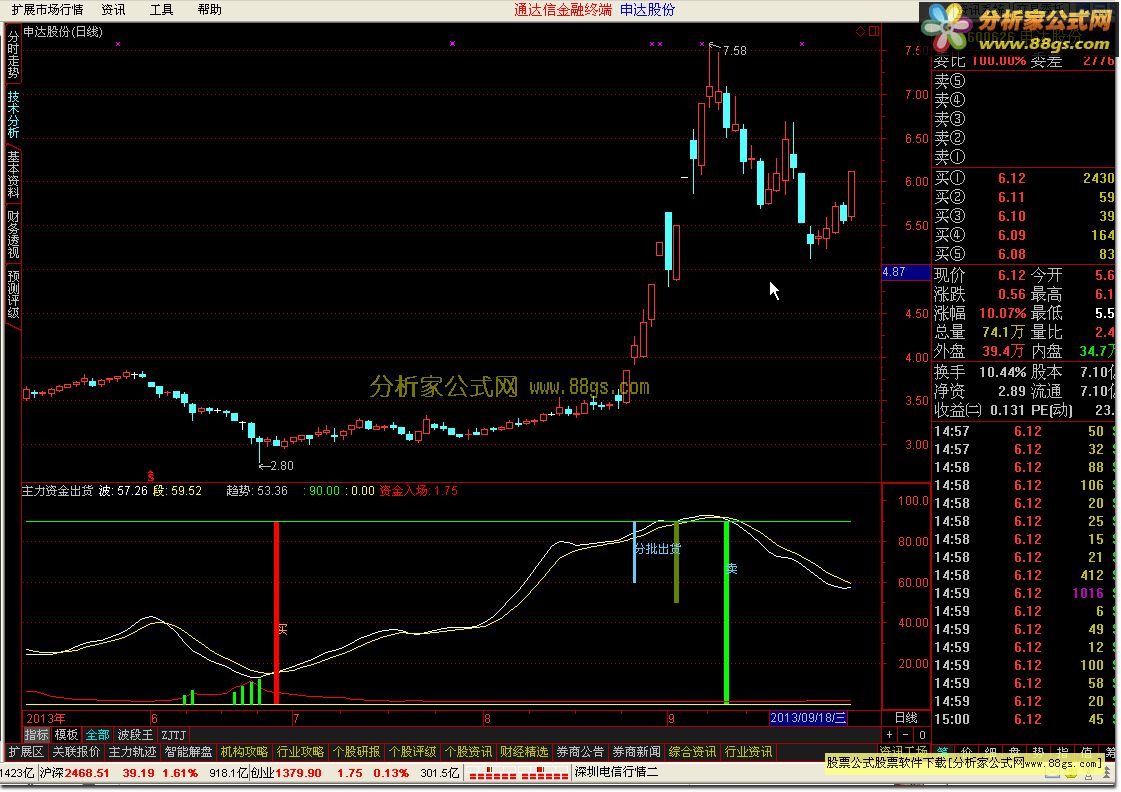This screenshot has height=792, width=1121.
Task: Open the 财务透视 sidebar tab
Action: 13,234
